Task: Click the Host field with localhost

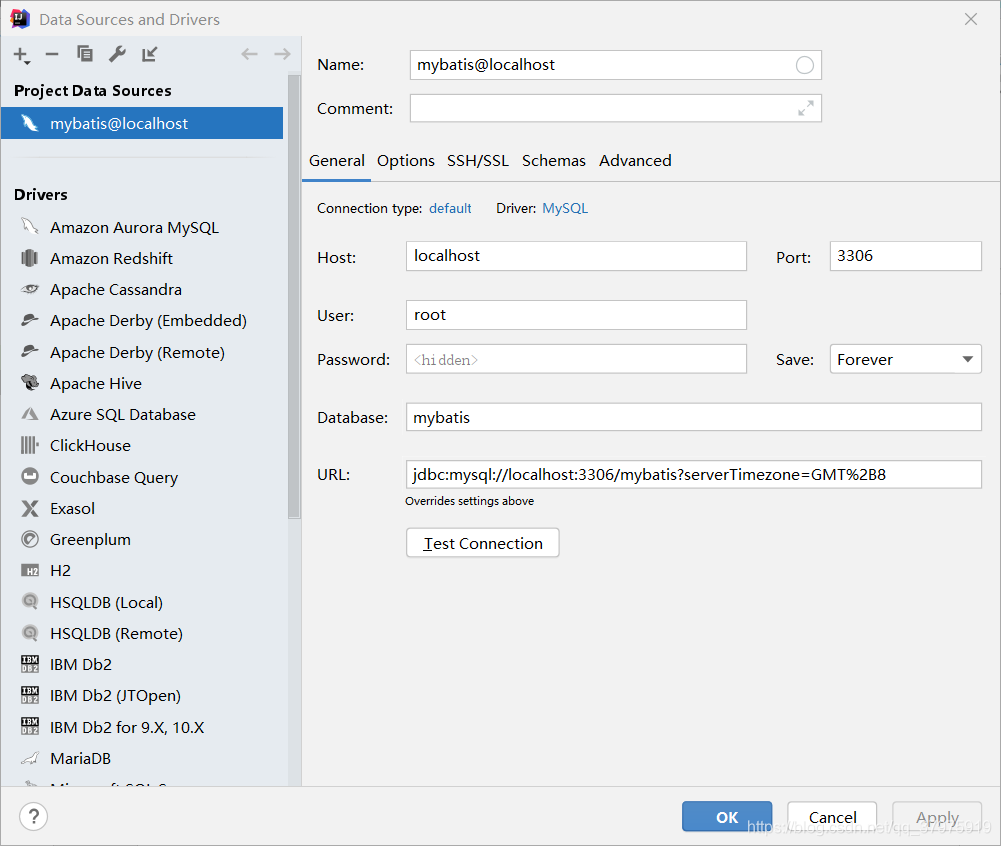Action: (576, 256)
